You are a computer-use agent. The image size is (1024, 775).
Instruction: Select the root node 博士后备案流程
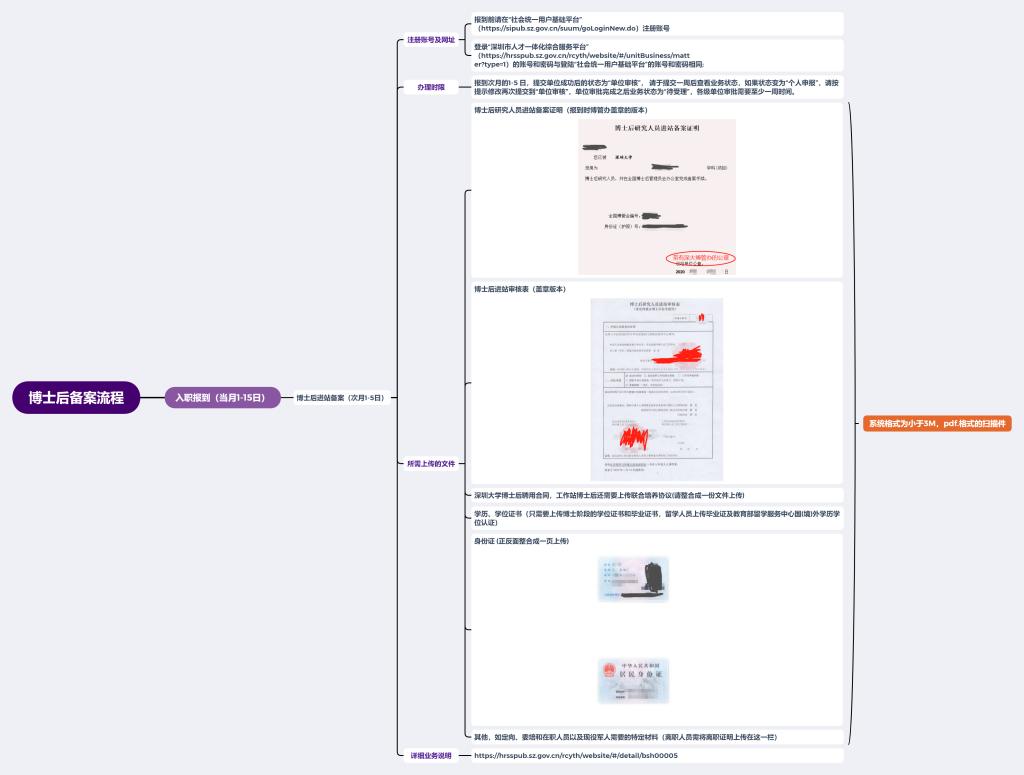point(76,397)
